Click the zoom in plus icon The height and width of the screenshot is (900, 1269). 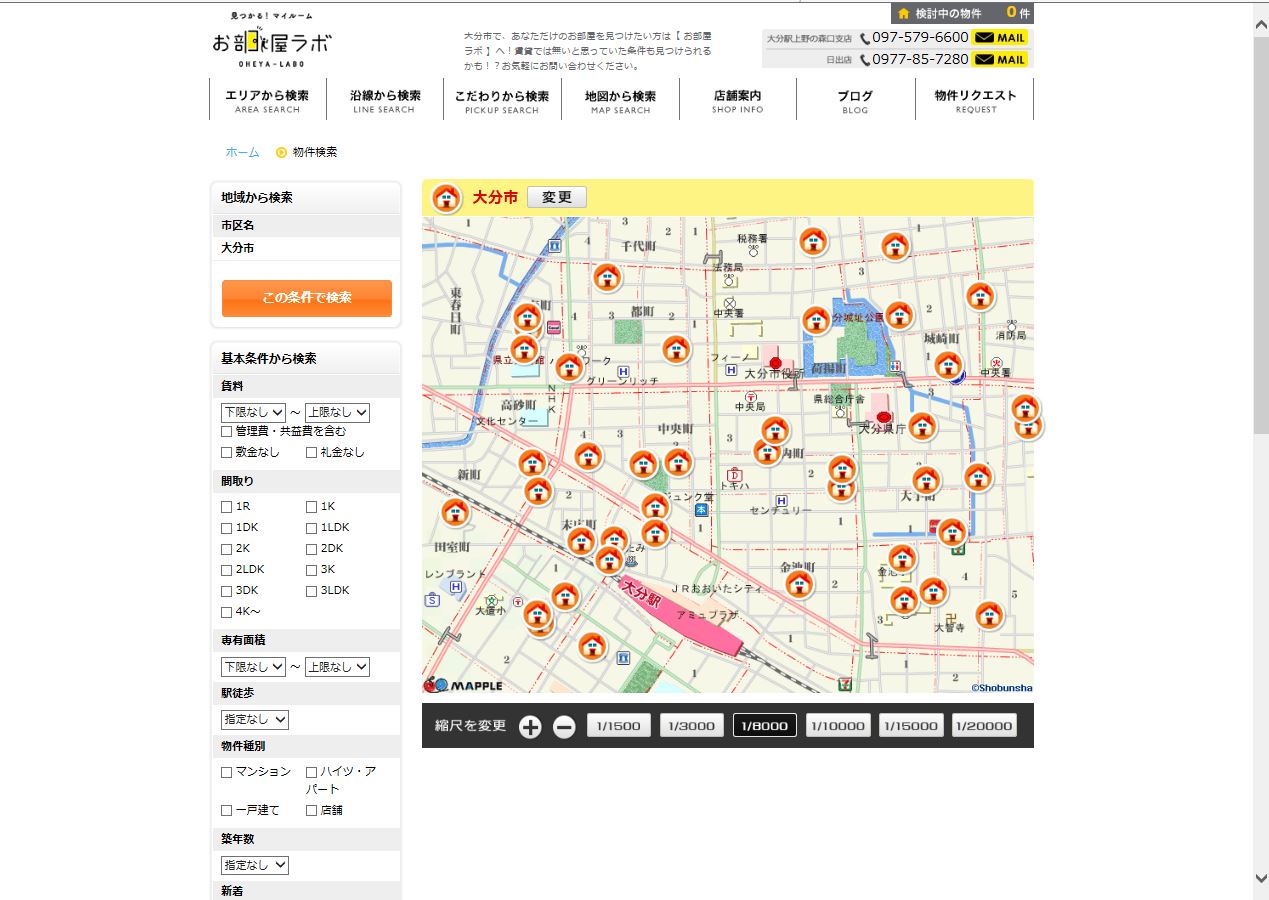coord(530,727)
